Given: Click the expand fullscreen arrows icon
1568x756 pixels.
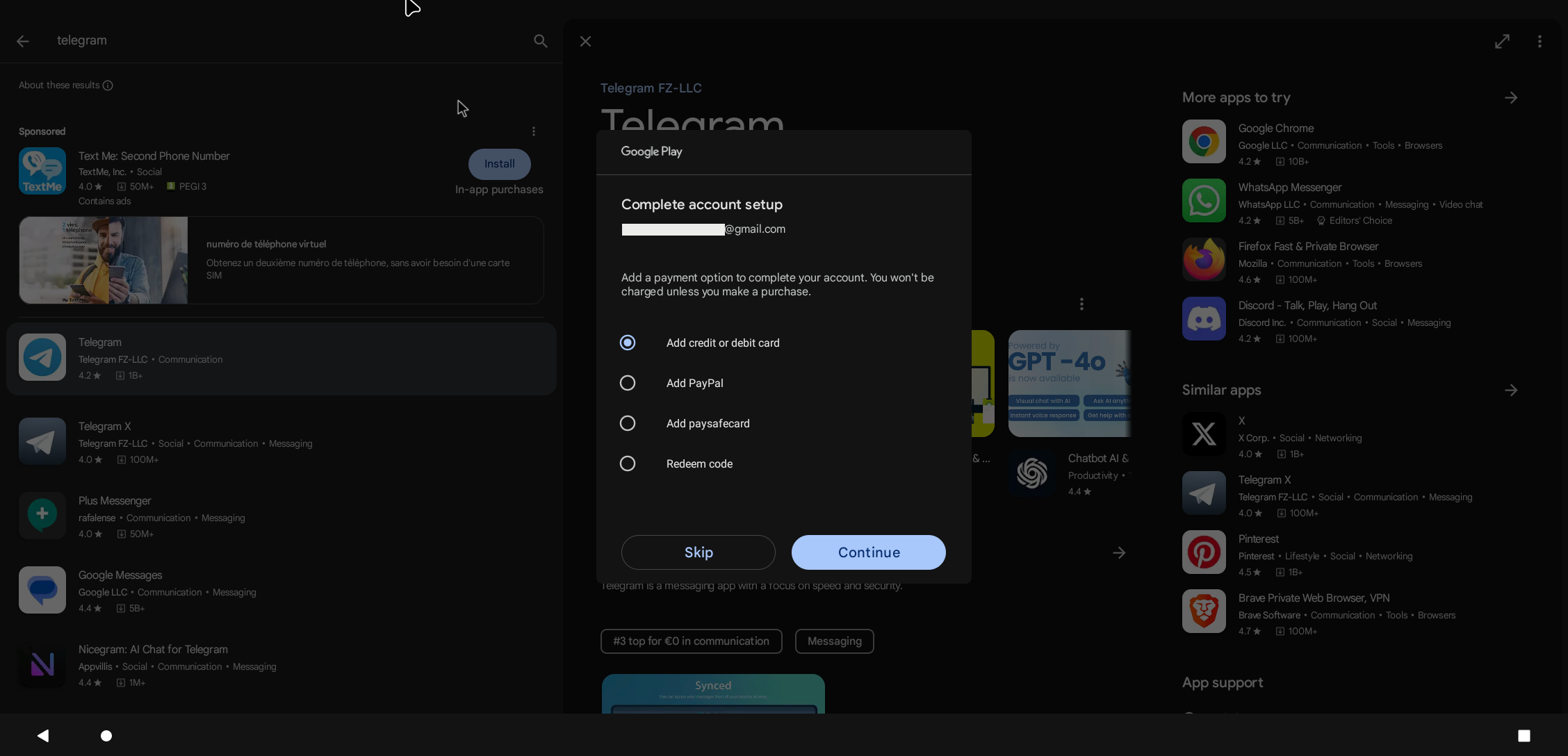Looking at the screenshot, I should tap(1502, 42).
